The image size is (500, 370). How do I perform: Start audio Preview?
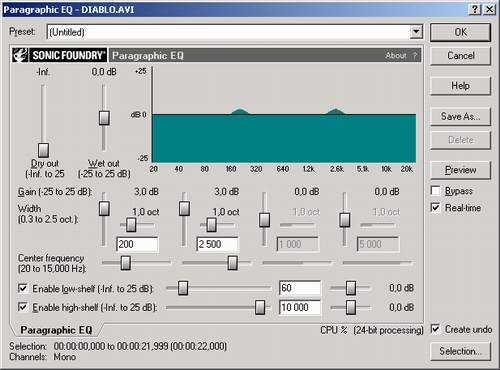click(x=460, y=170)
